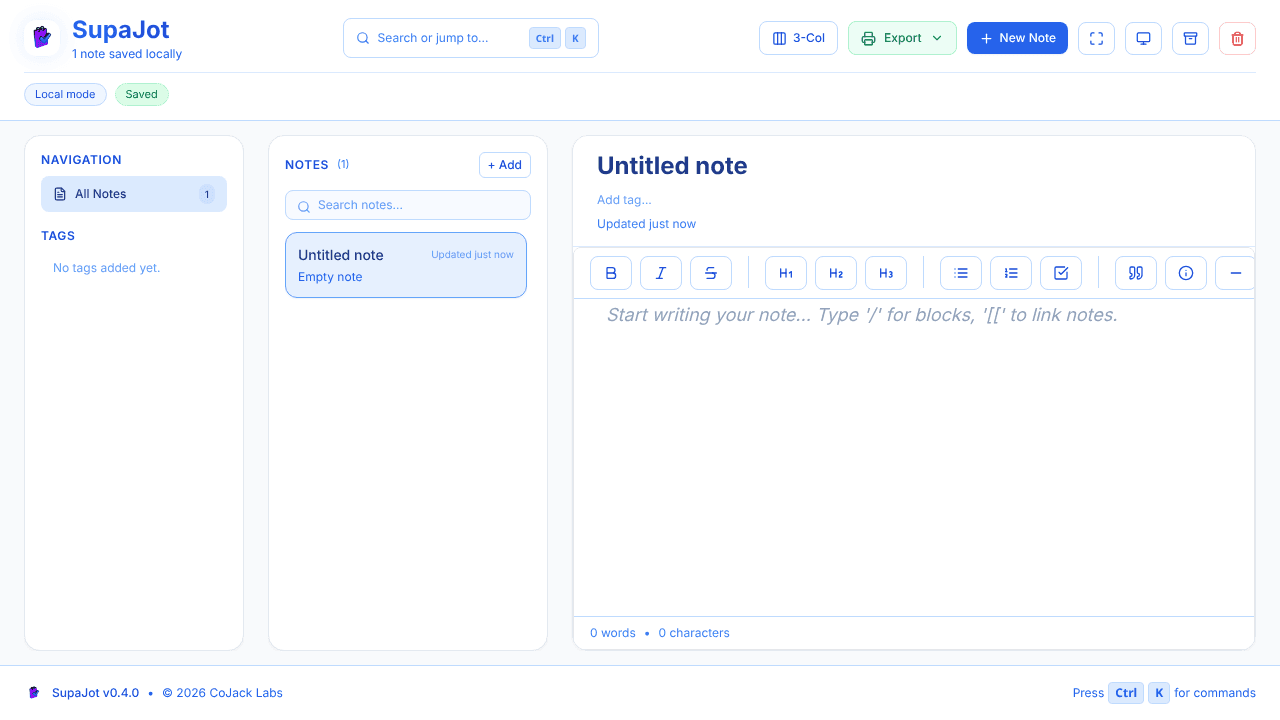Insert a checklist task item
1280x720 pixels.
tap(1061, 273)
